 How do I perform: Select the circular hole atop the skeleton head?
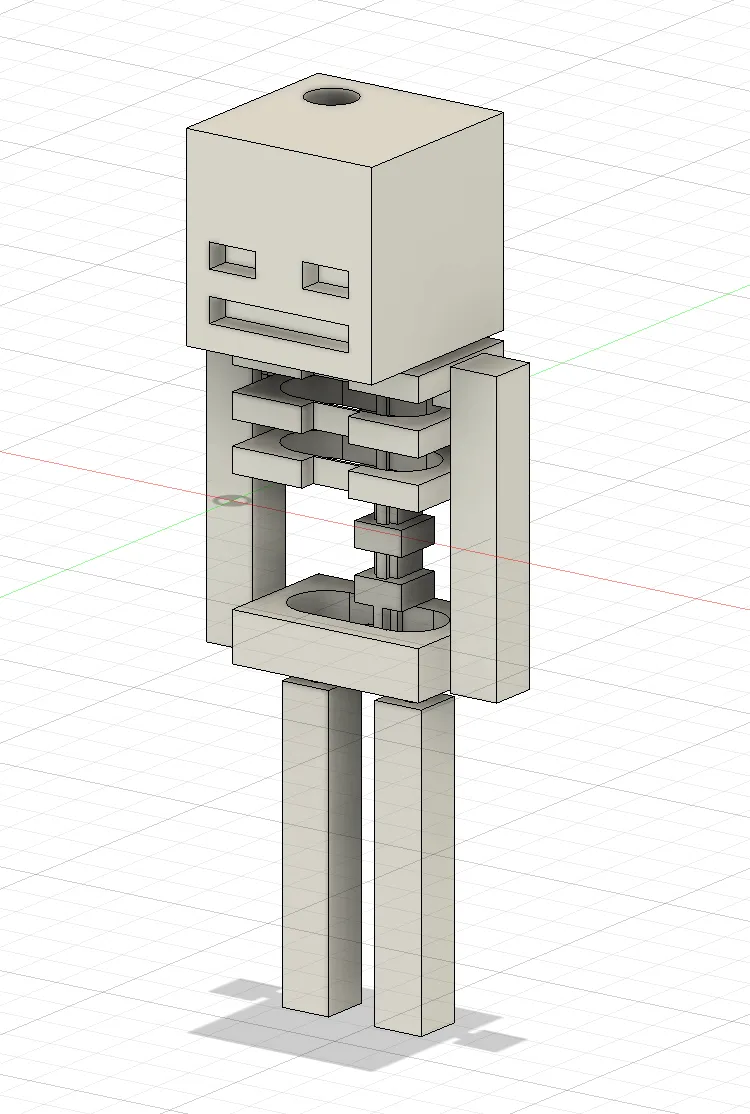[x=331, y=98]
